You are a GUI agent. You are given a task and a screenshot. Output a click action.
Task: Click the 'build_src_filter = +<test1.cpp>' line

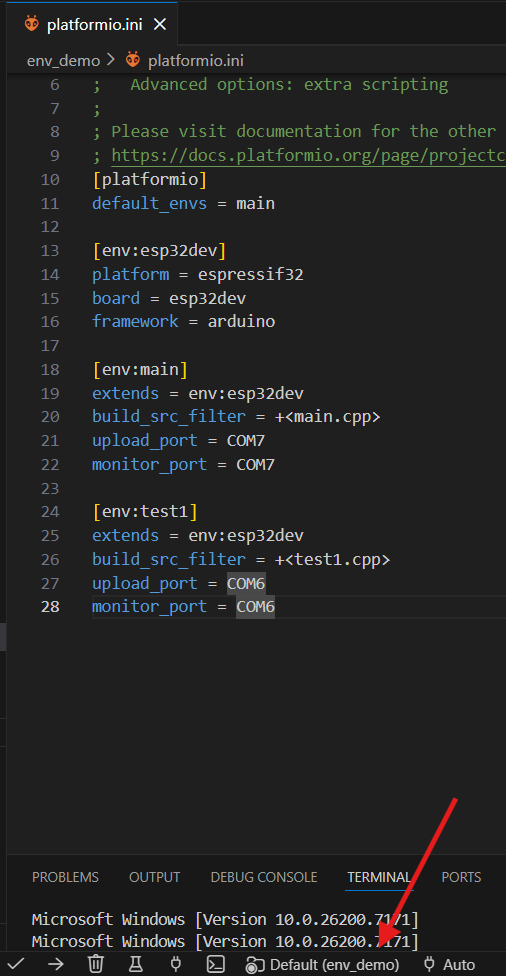point(241,559)
